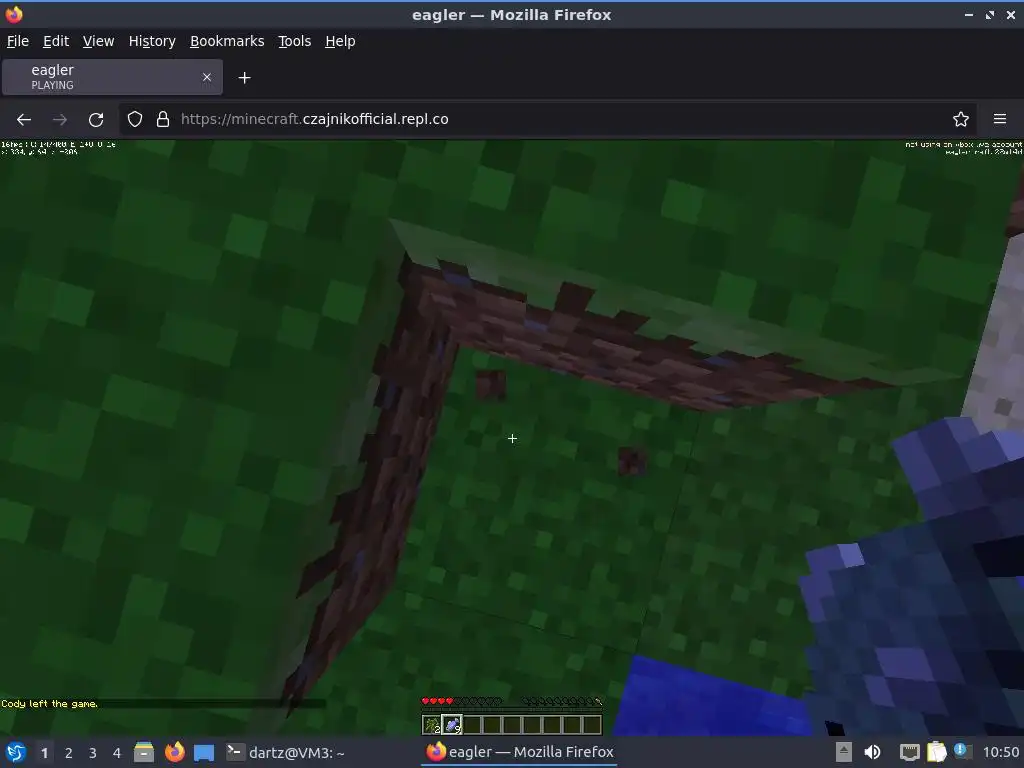The width and height of the screenshot is (1024, 768).
Task: Switch to workspace 4
Action: pos(117,753)
